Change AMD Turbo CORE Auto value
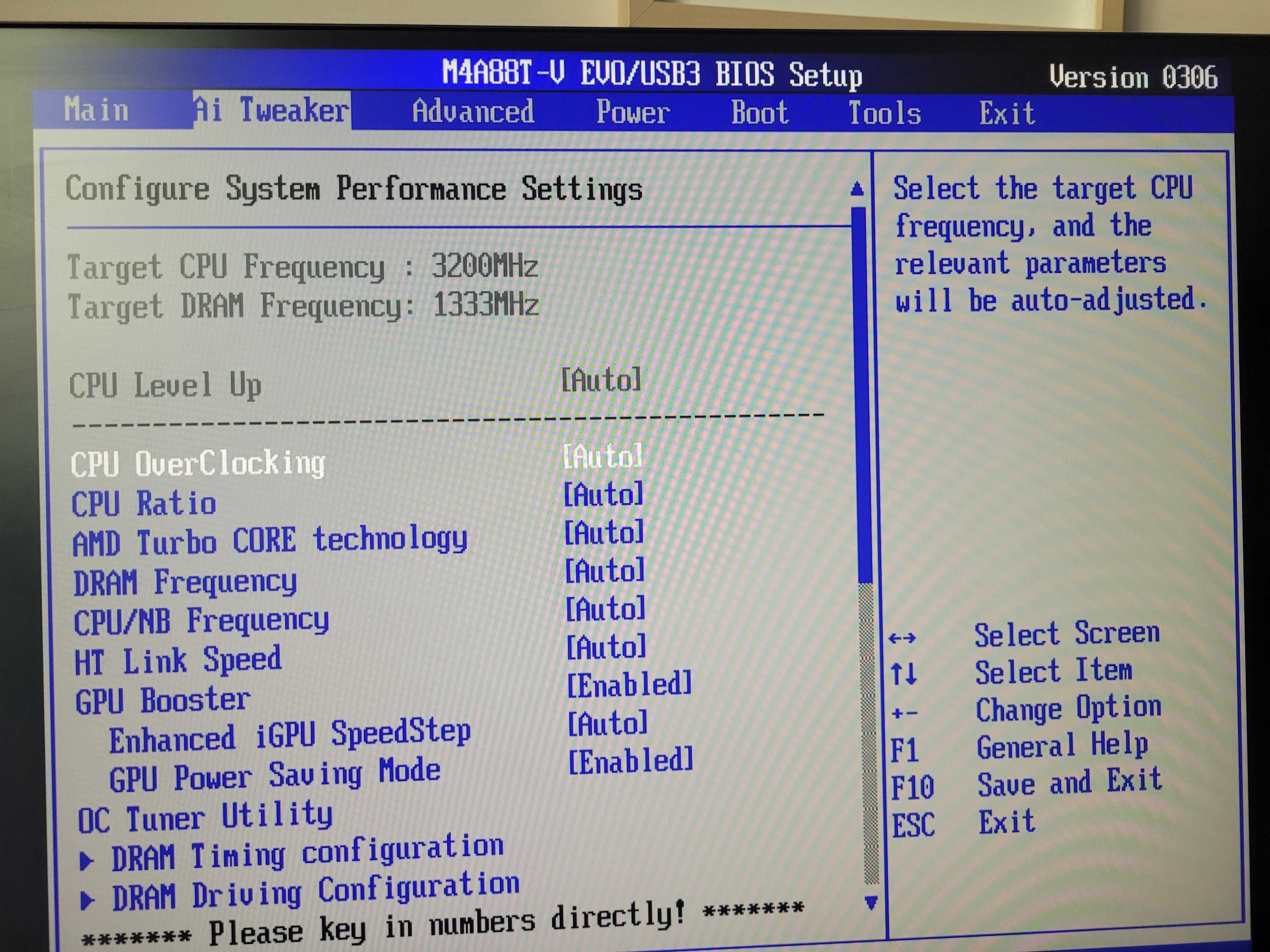This screenshot has height=952, width=1270. 604,533
